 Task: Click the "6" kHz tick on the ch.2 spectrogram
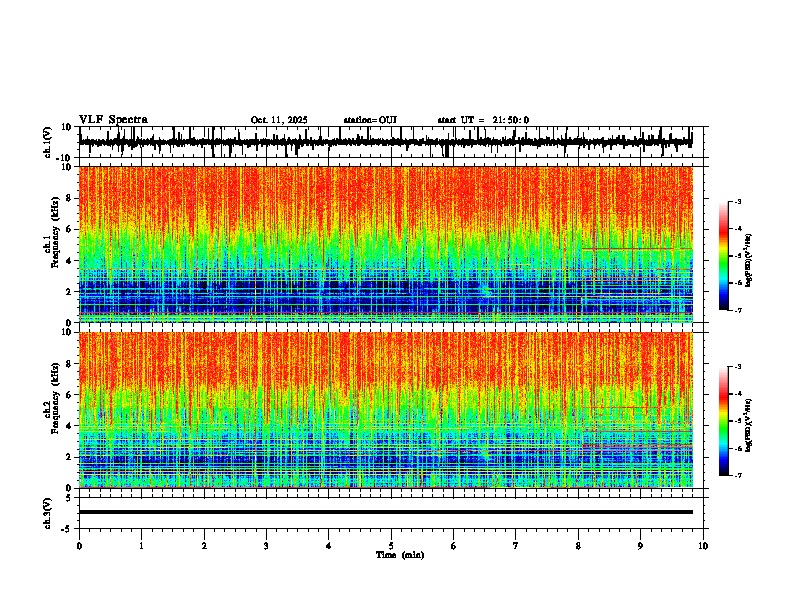70,395
